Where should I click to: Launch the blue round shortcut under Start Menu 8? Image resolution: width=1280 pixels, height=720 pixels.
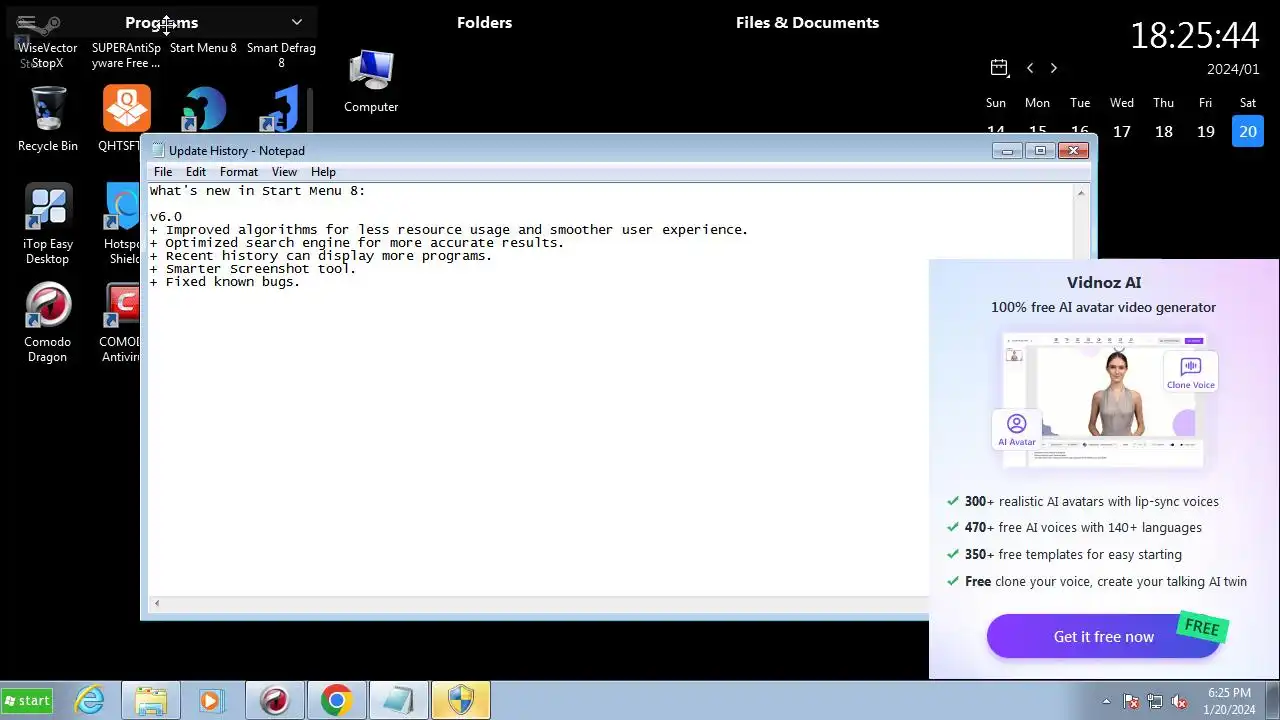tap(204, 109)
